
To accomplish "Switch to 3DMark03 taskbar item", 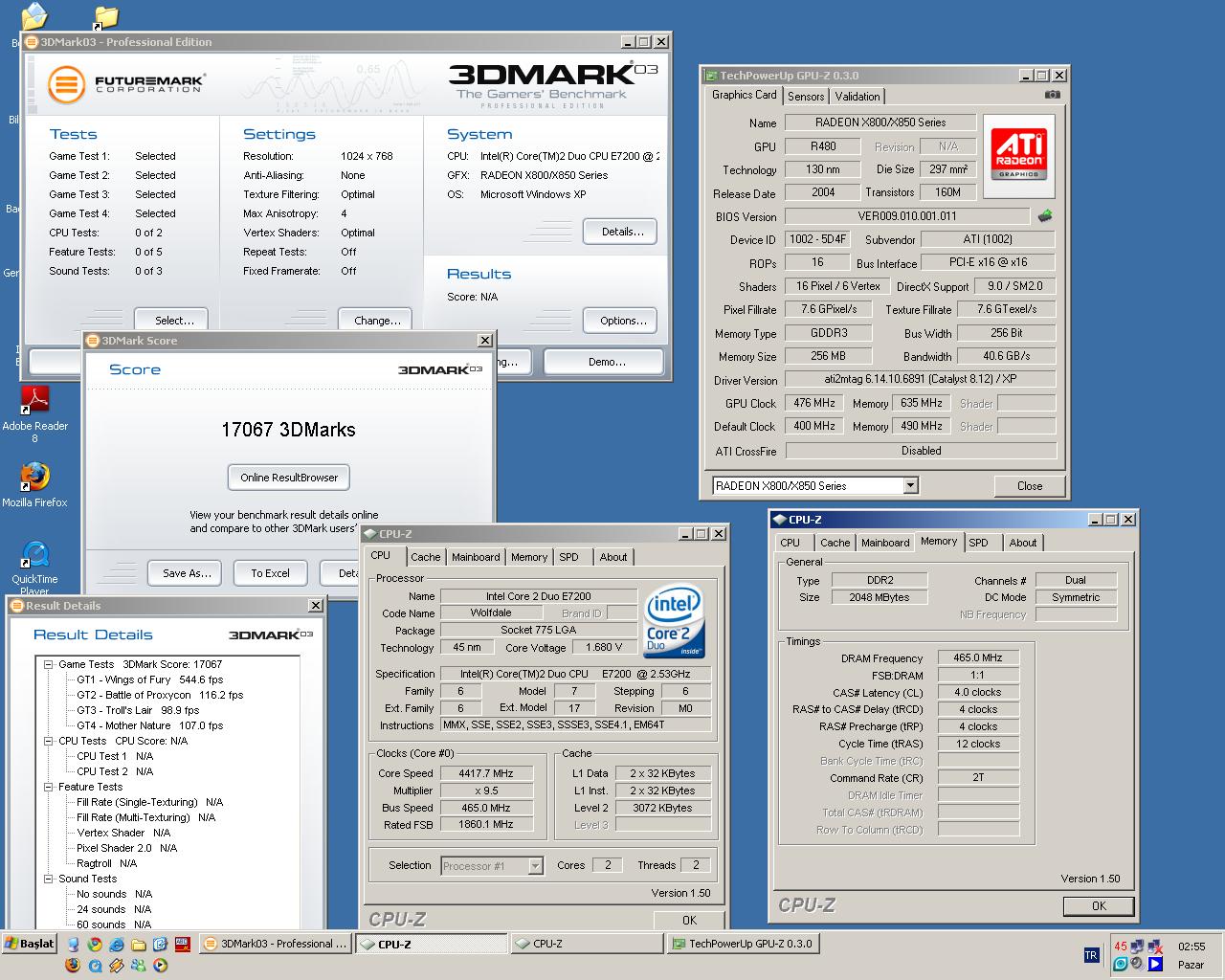I will tap(276, 944).
